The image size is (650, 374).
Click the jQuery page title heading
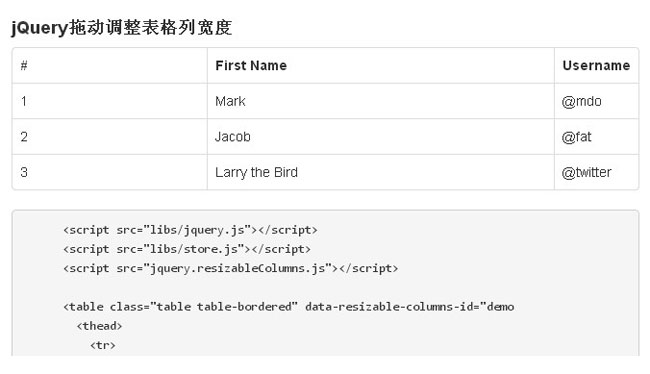click(x=121, y=28)
